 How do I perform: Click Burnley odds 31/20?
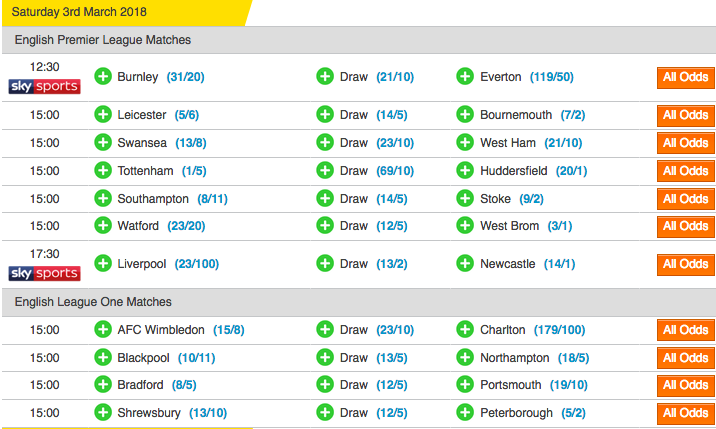(x=187, y=77)
